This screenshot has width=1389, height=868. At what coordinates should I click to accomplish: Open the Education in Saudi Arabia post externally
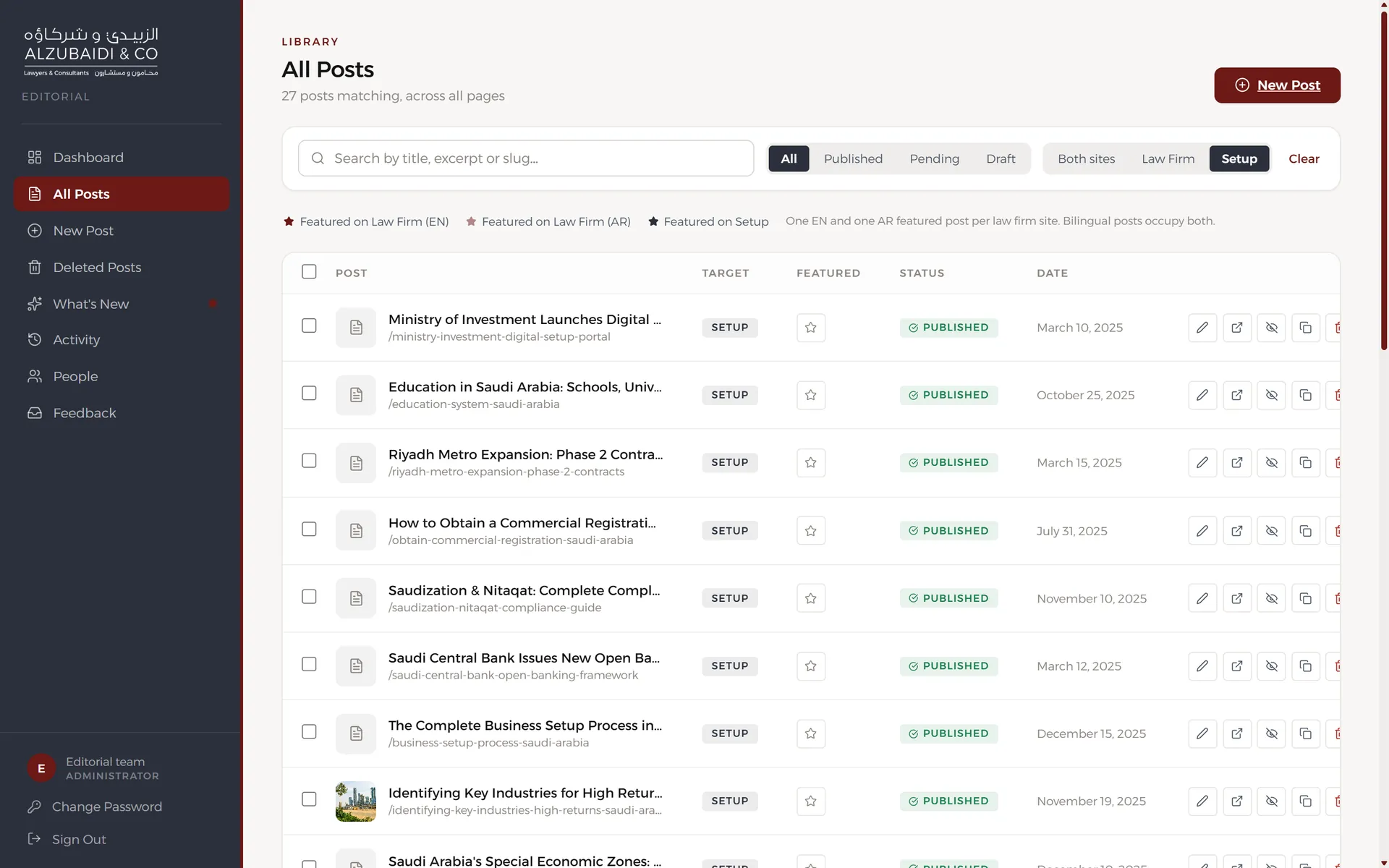click(x=1237, y=395)
